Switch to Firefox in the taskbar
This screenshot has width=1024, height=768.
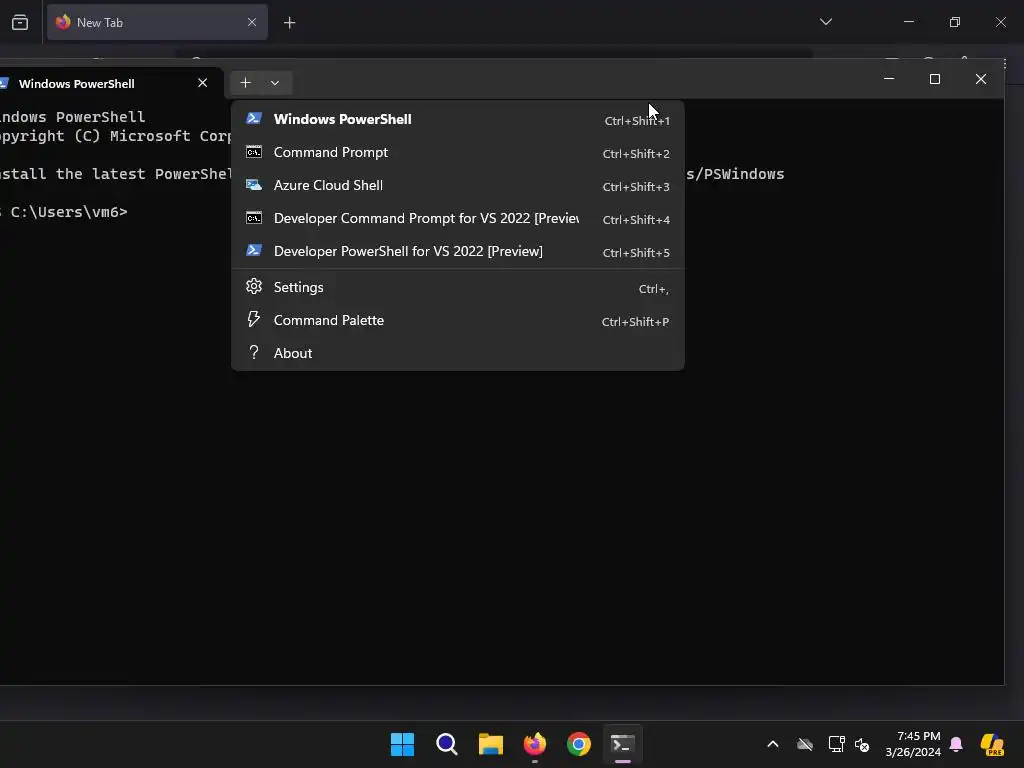[535, 744]
